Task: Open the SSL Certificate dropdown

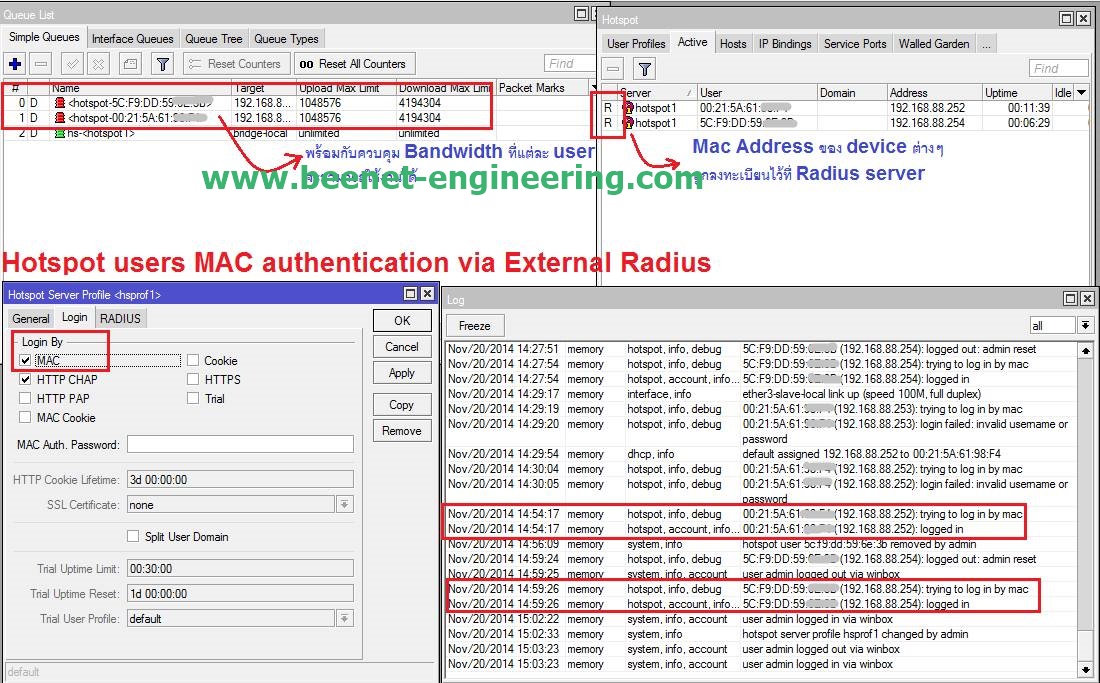Action: click(343, 504)
